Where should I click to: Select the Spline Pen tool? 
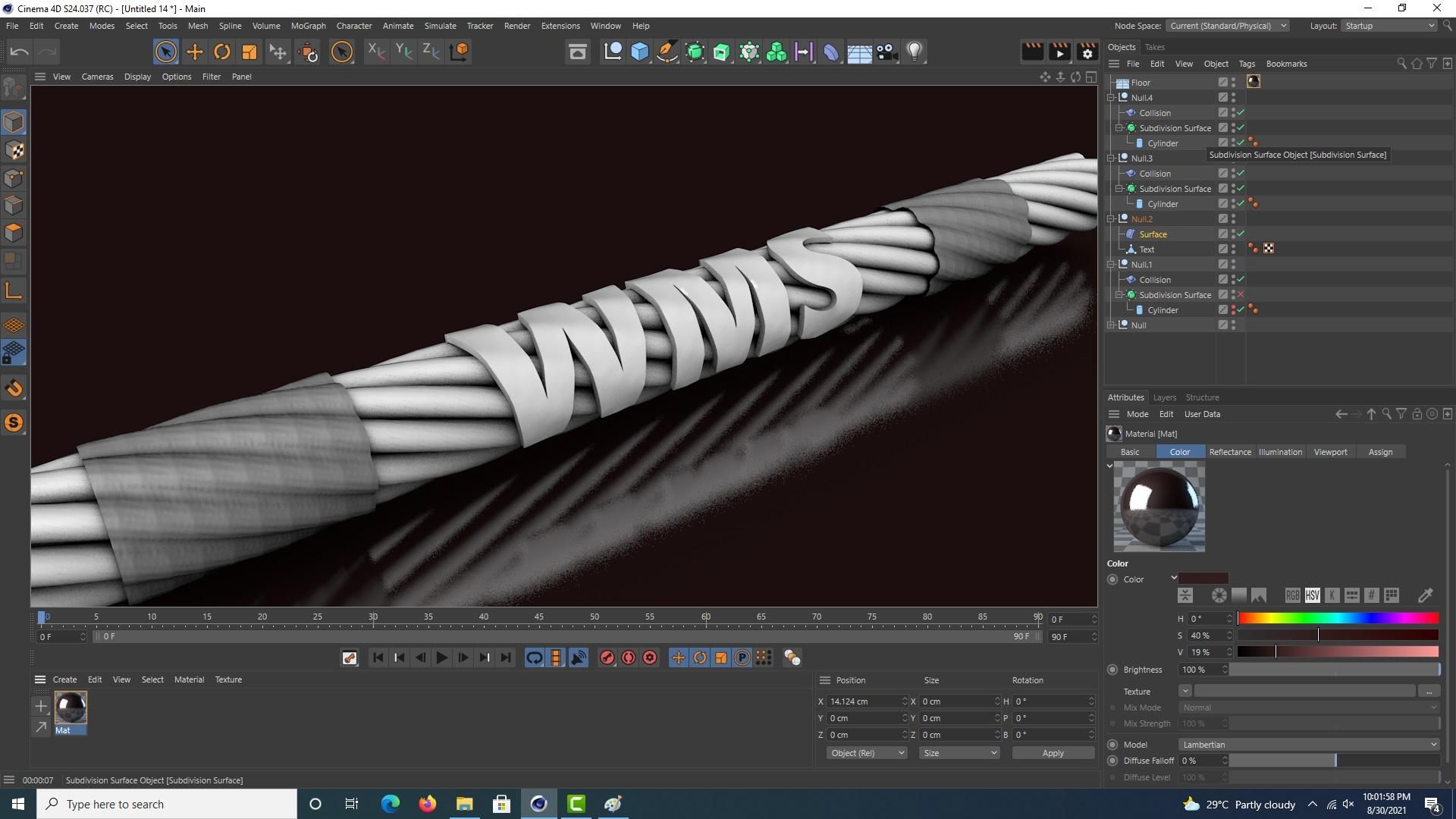coord(667,52)
